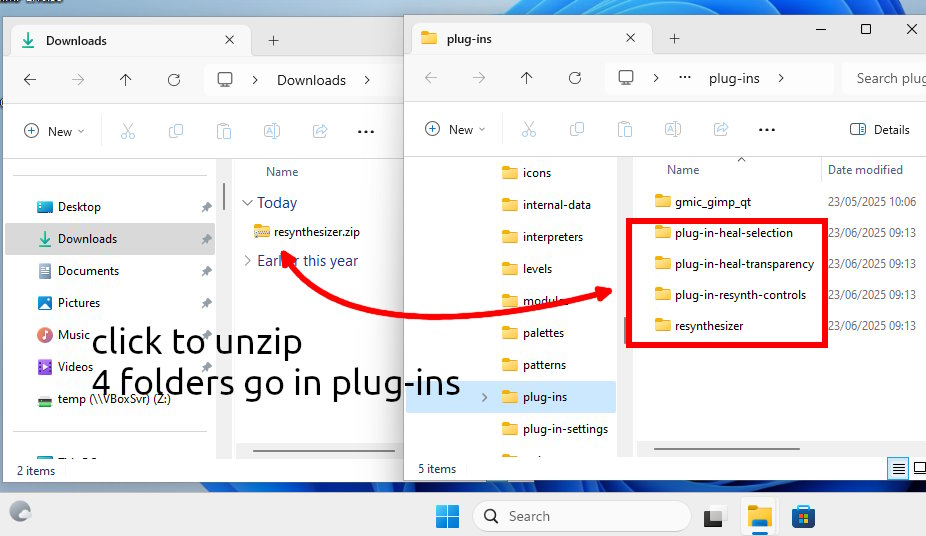
Task: Share item in plug-ins window toolbar
Action: click(x=721, y=129)
